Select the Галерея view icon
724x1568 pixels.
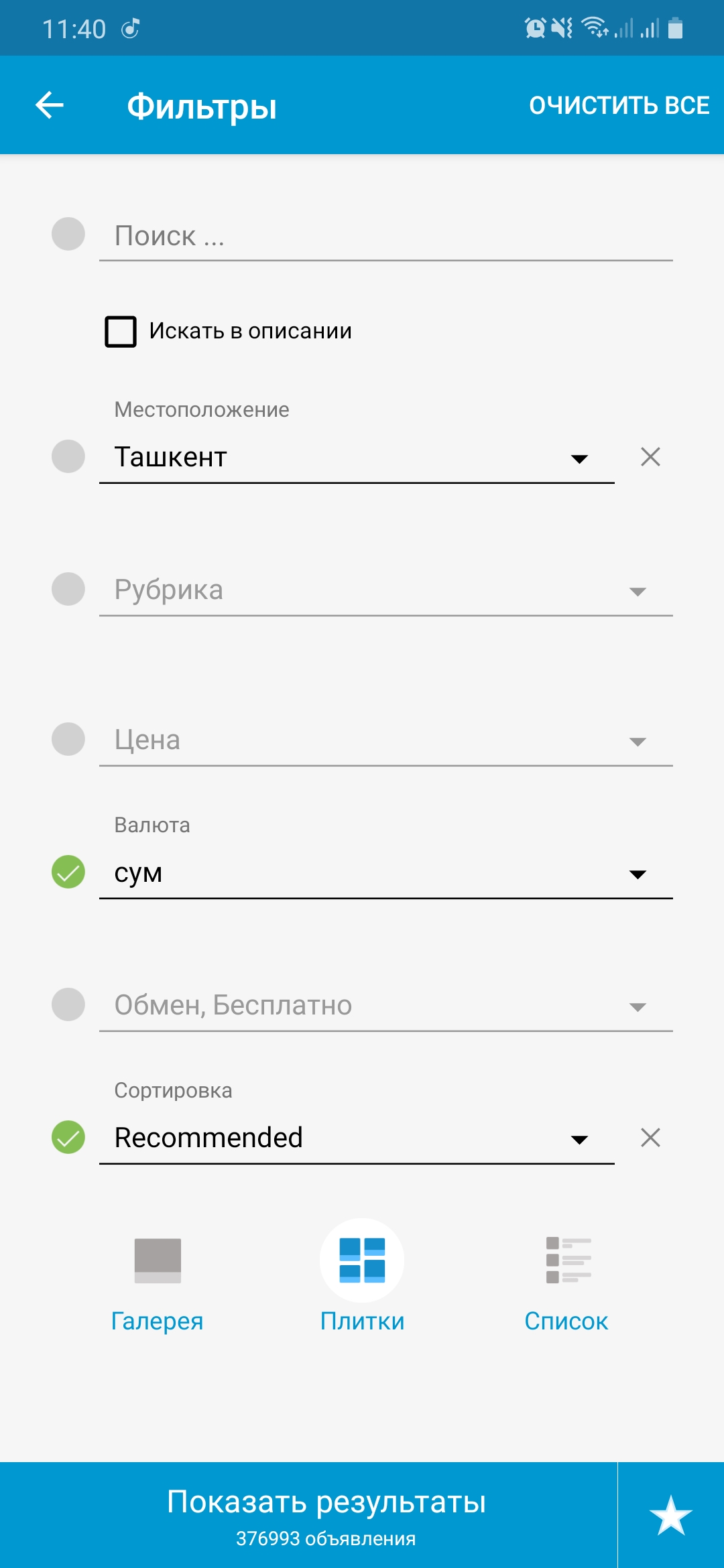(158, 1261)
